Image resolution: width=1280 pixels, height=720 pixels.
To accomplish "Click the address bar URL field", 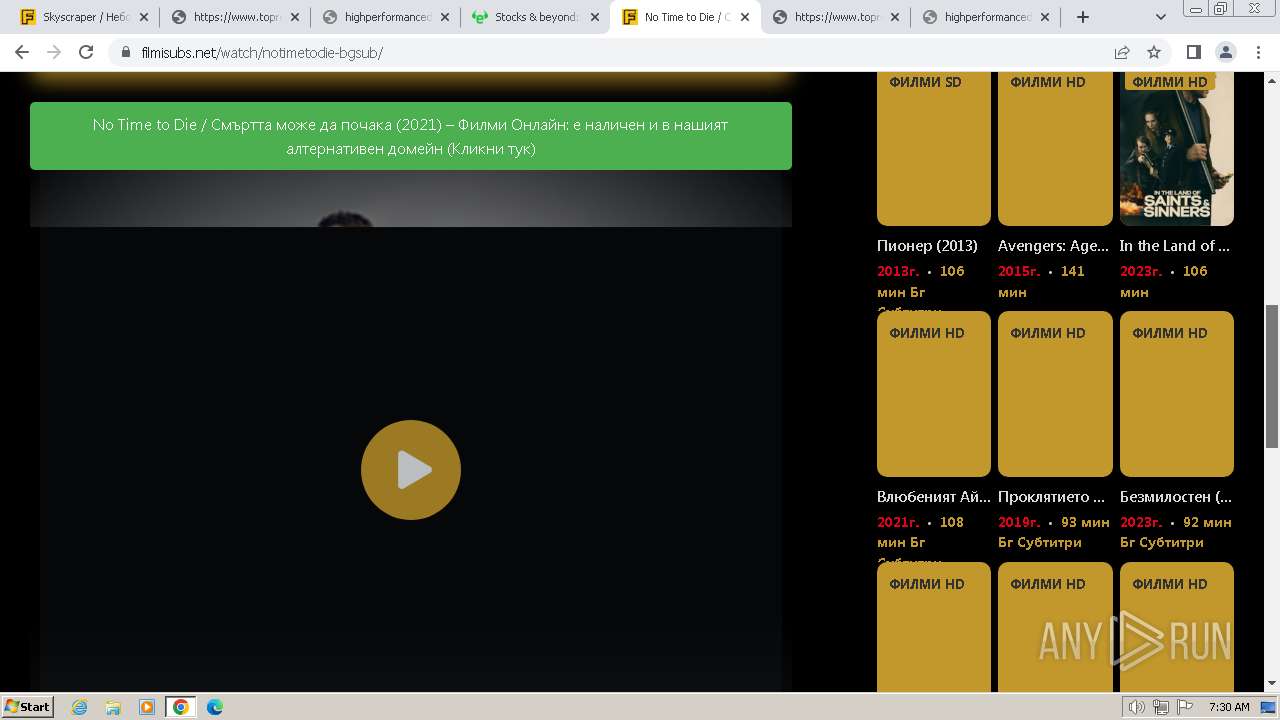I will point(610,53).
